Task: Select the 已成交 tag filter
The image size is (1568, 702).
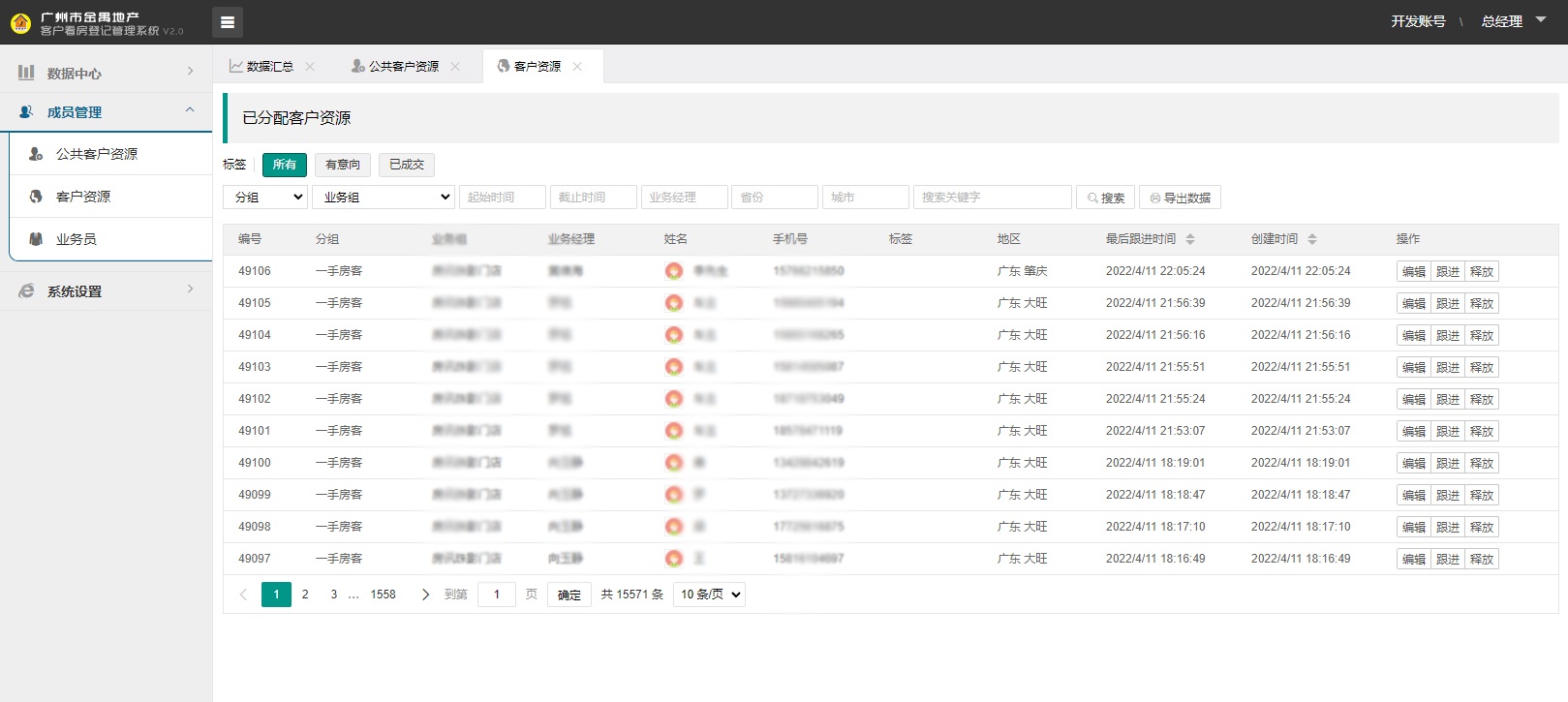Action: coord(407,165)
